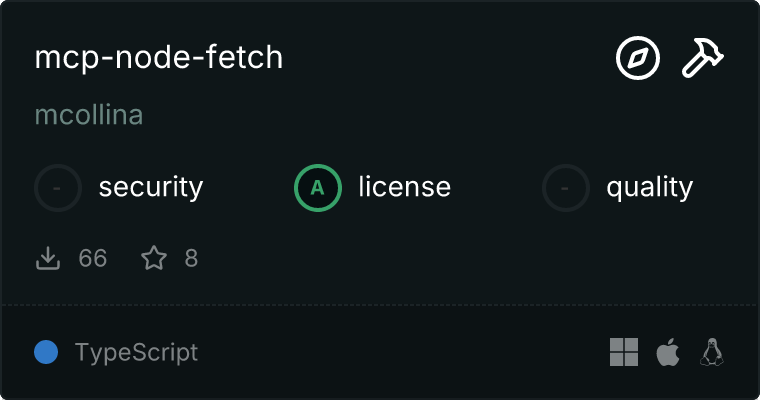Click the star count 8
Viewport: 760px width, 400px height.
point(191,259)
